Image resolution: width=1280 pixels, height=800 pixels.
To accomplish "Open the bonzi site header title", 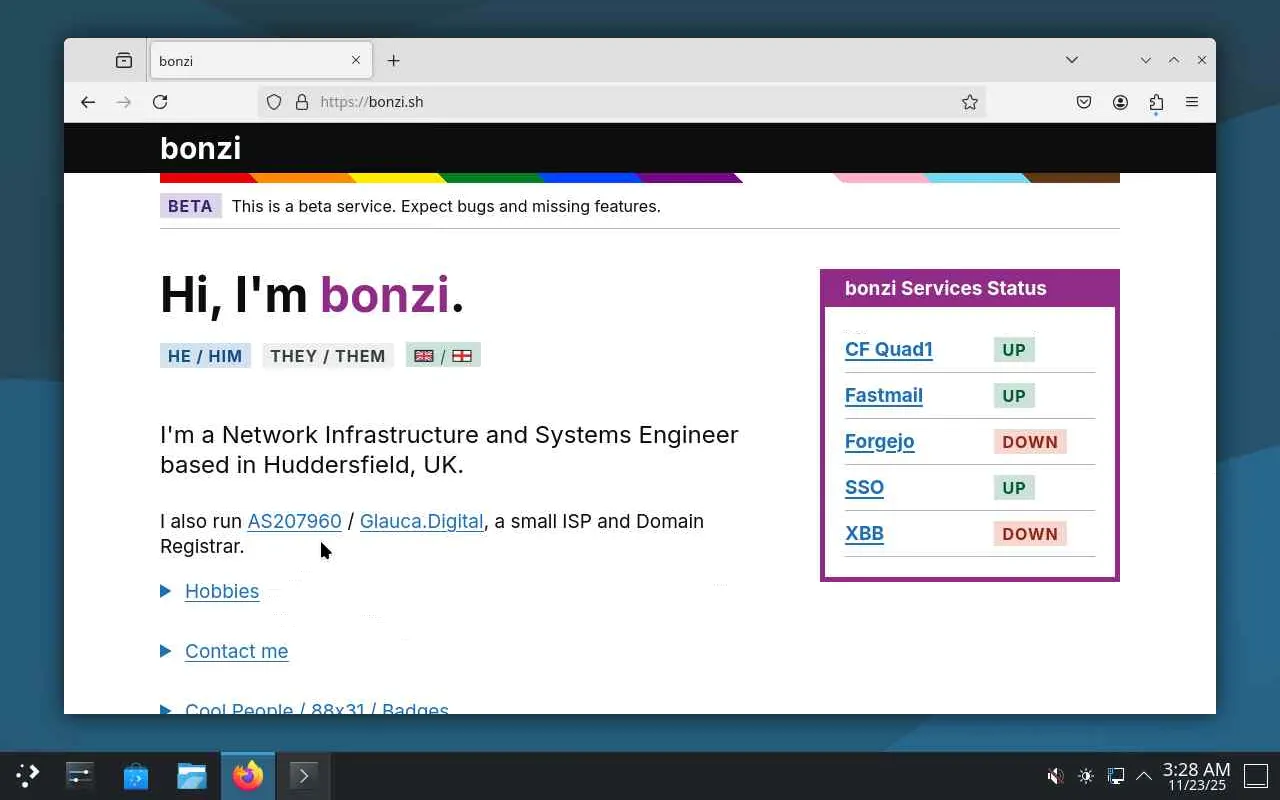I will coord(200,148).
